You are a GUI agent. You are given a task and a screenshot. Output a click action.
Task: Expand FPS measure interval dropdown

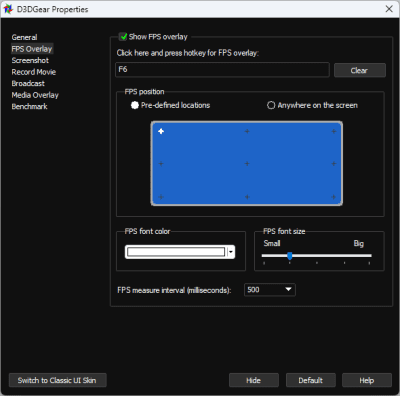270,290
